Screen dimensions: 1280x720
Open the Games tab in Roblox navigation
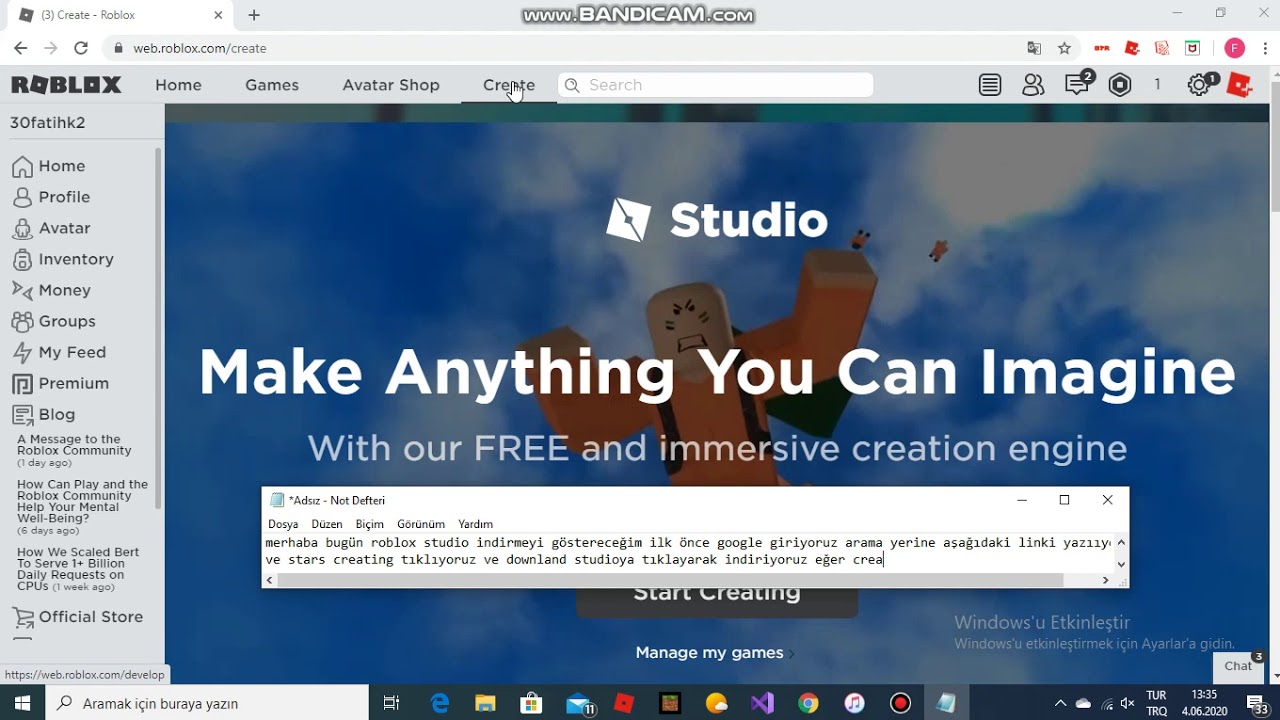272,85
